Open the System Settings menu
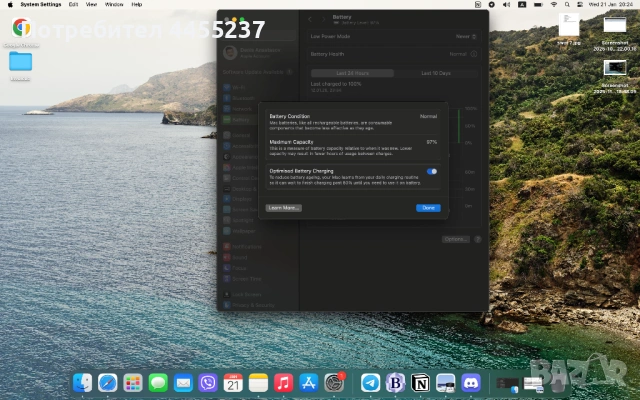640x400 pixels. coord(41,4)
